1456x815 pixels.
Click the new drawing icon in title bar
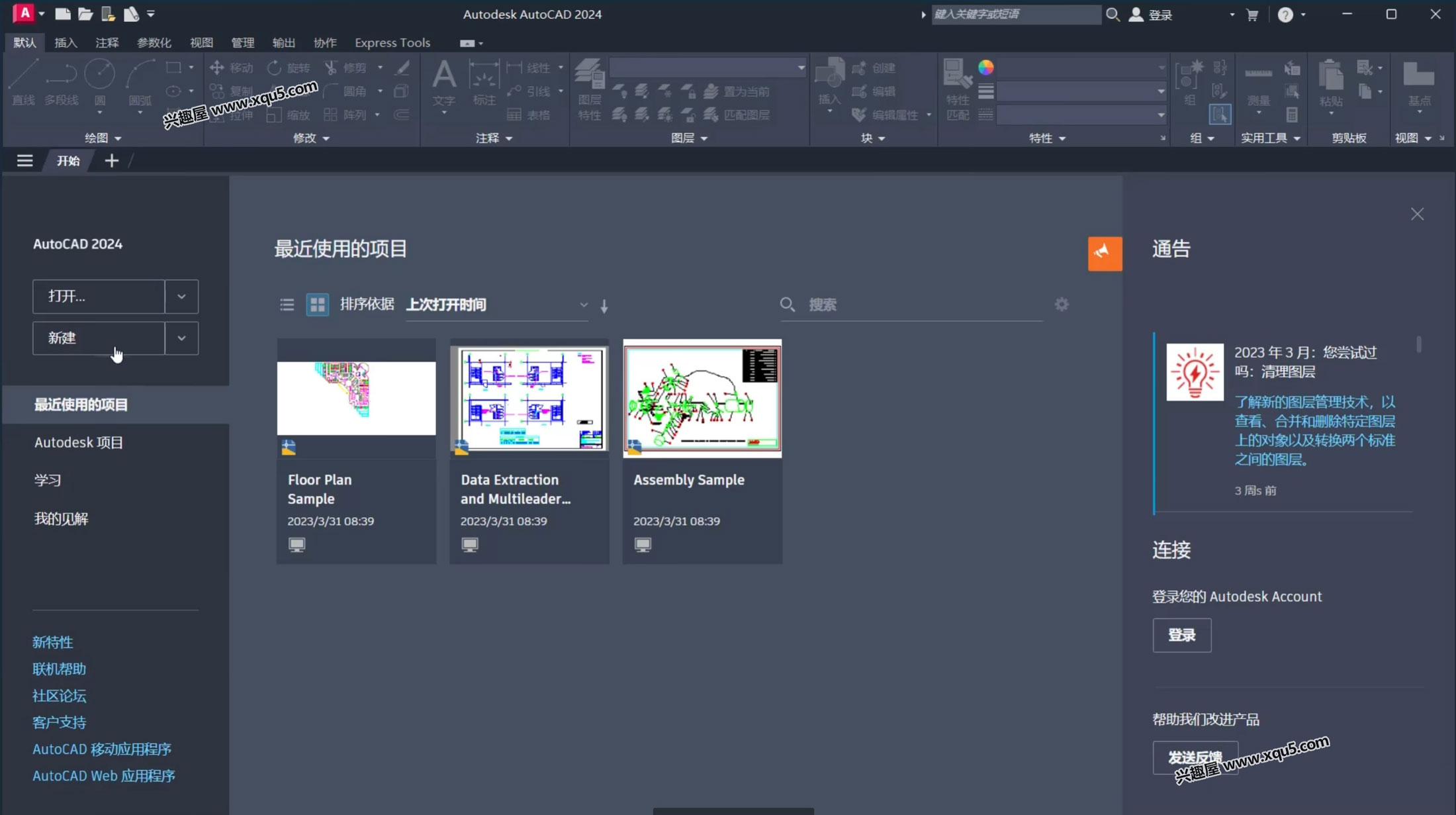pos(62,14)
